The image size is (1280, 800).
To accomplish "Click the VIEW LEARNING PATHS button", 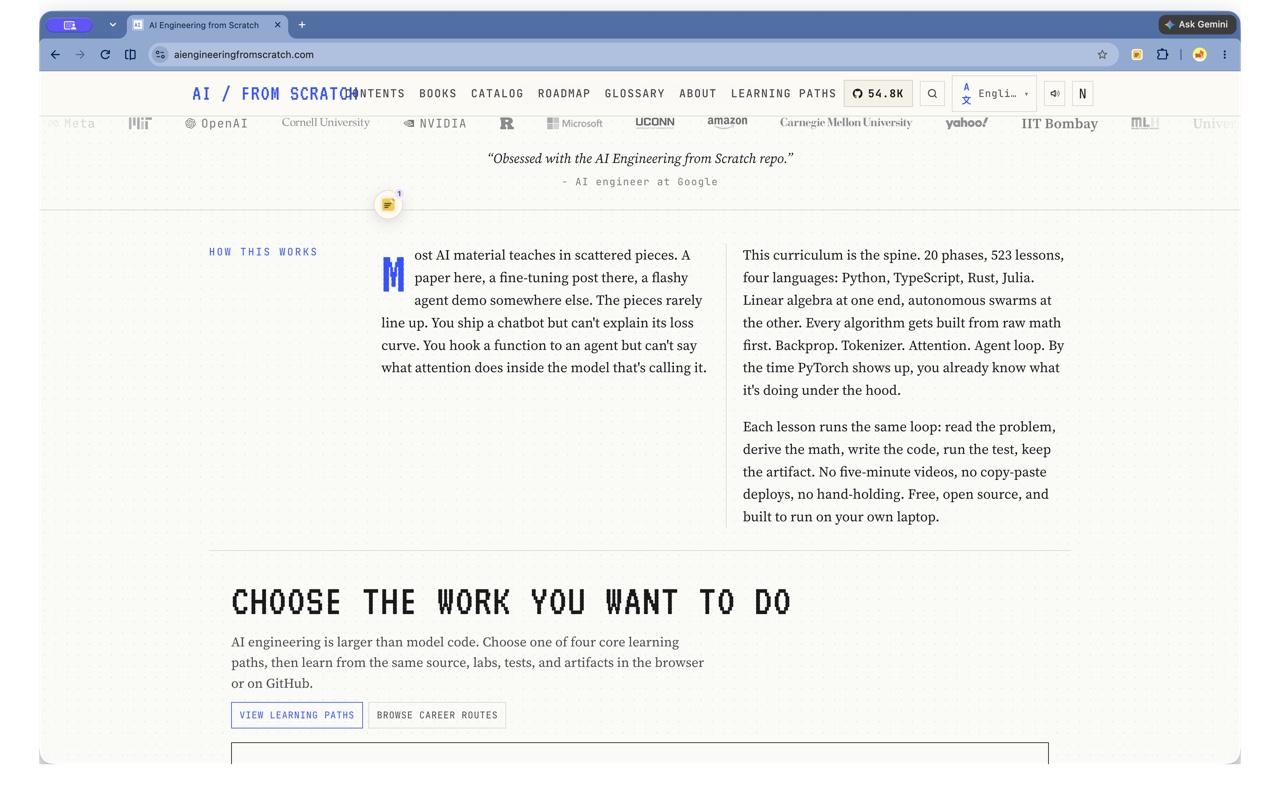I will pos(297,715).
